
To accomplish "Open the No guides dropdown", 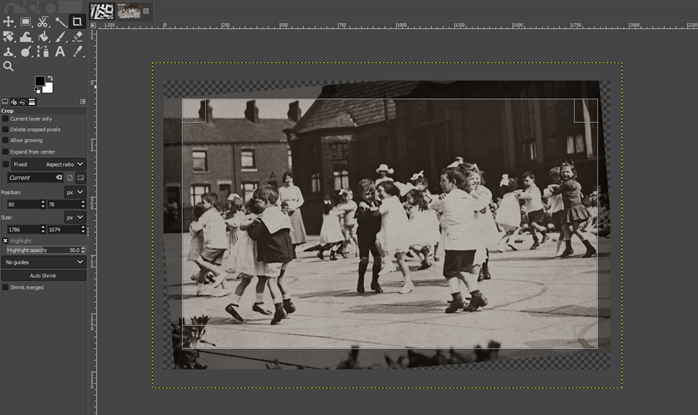I will [43, 262].
